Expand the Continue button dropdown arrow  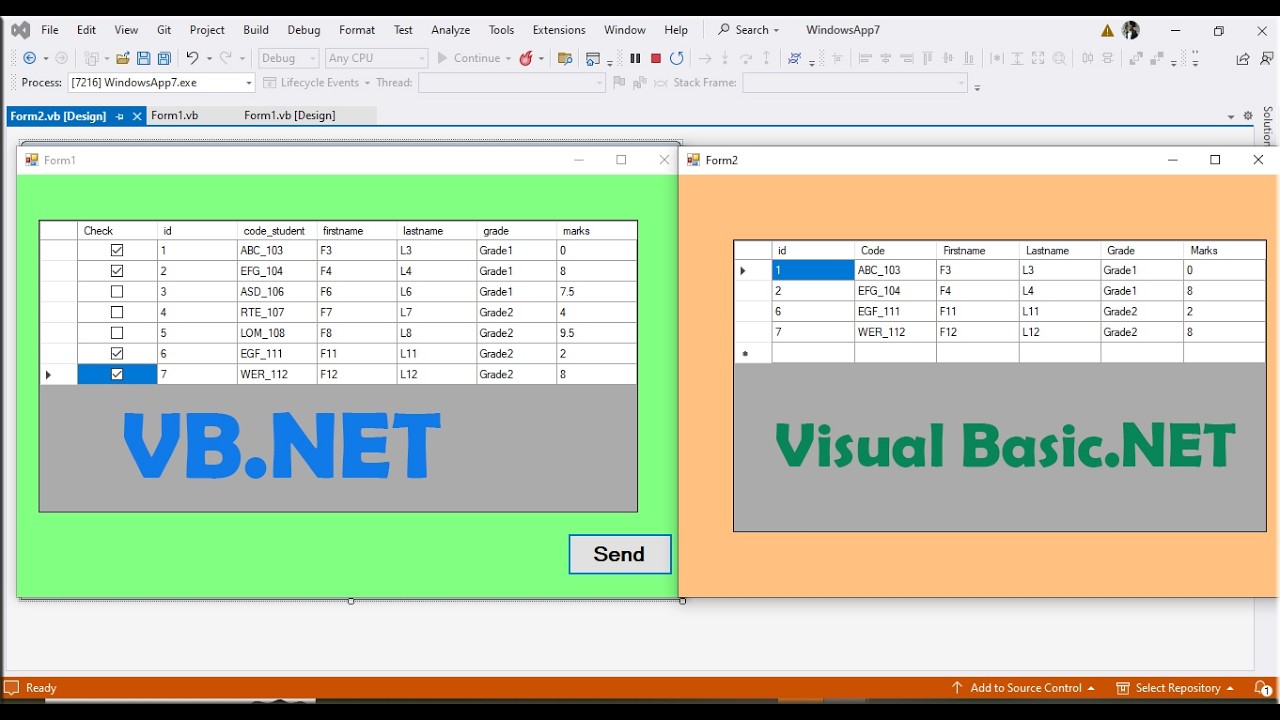coord(508,58)
